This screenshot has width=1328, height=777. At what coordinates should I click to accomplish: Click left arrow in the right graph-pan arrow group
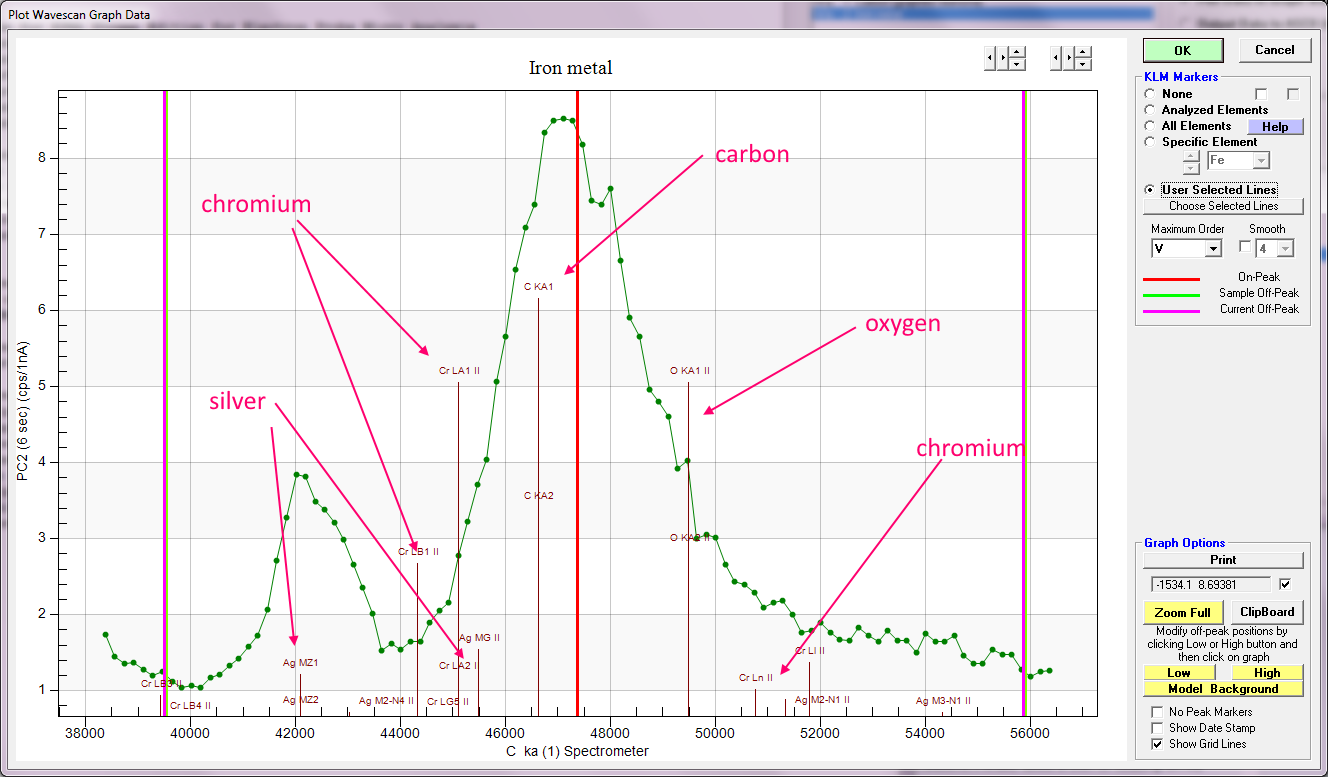click(1055, 59)
